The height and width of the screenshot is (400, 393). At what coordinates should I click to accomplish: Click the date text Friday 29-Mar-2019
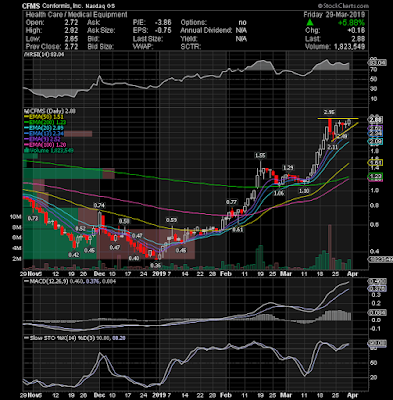334,15
